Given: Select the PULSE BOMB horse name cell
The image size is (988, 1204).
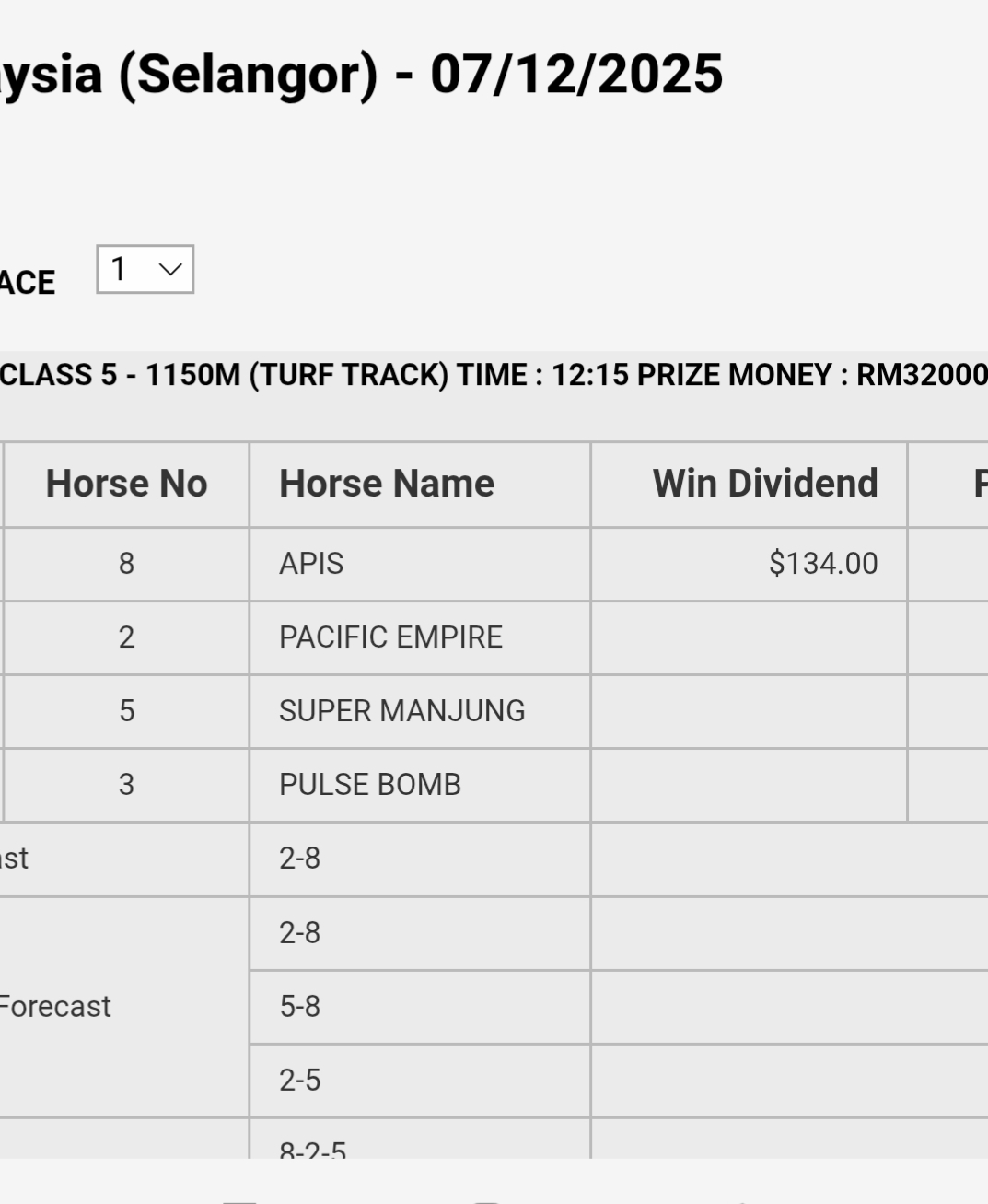Looking at the screenshot, I should [369, 785].
